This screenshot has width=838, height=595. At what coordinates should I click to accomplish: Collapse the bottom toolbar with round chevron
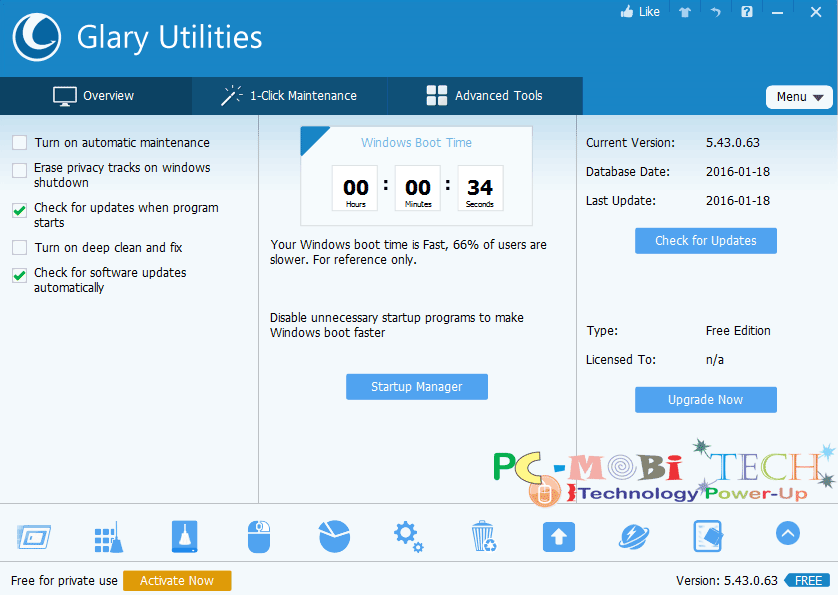tap(788, 533)
